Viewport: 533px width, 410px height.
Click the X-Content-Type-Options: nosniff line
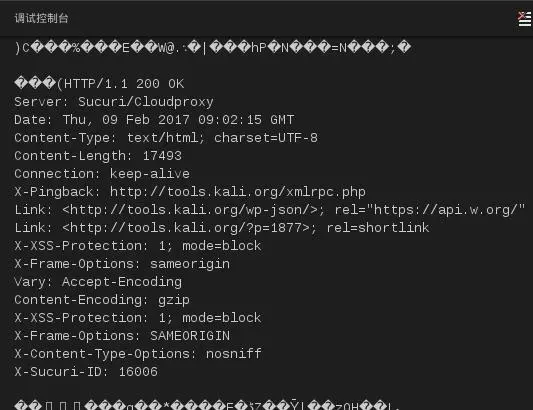coord(138,354)
